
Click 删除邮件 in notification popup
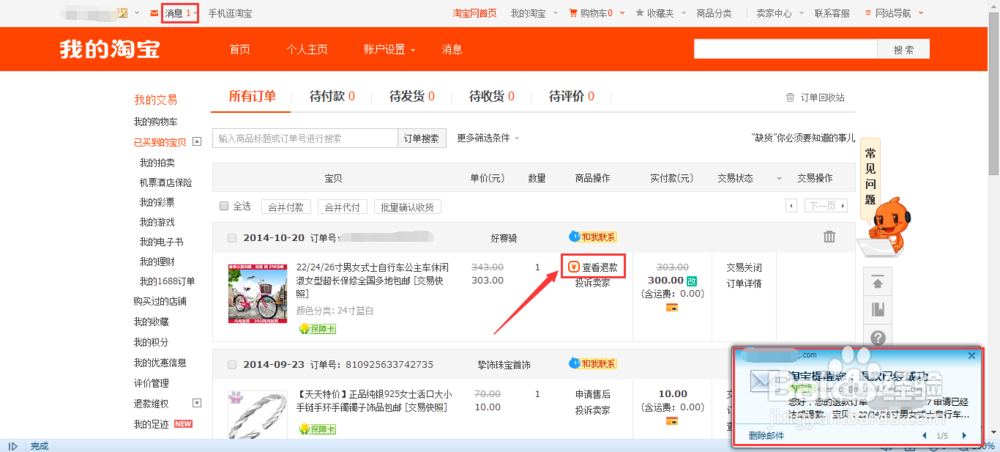point(767,435)
